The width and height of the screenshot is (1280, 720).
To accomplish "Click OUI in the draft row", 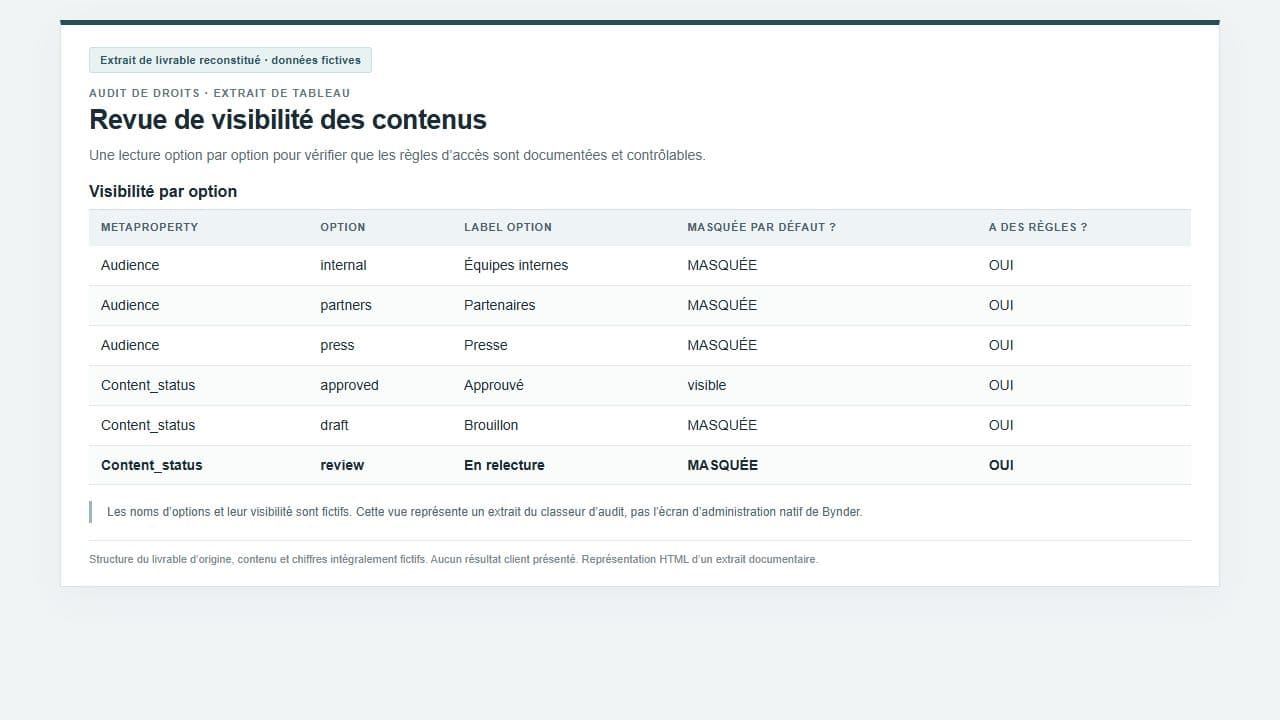I will tap(1001, 425).
